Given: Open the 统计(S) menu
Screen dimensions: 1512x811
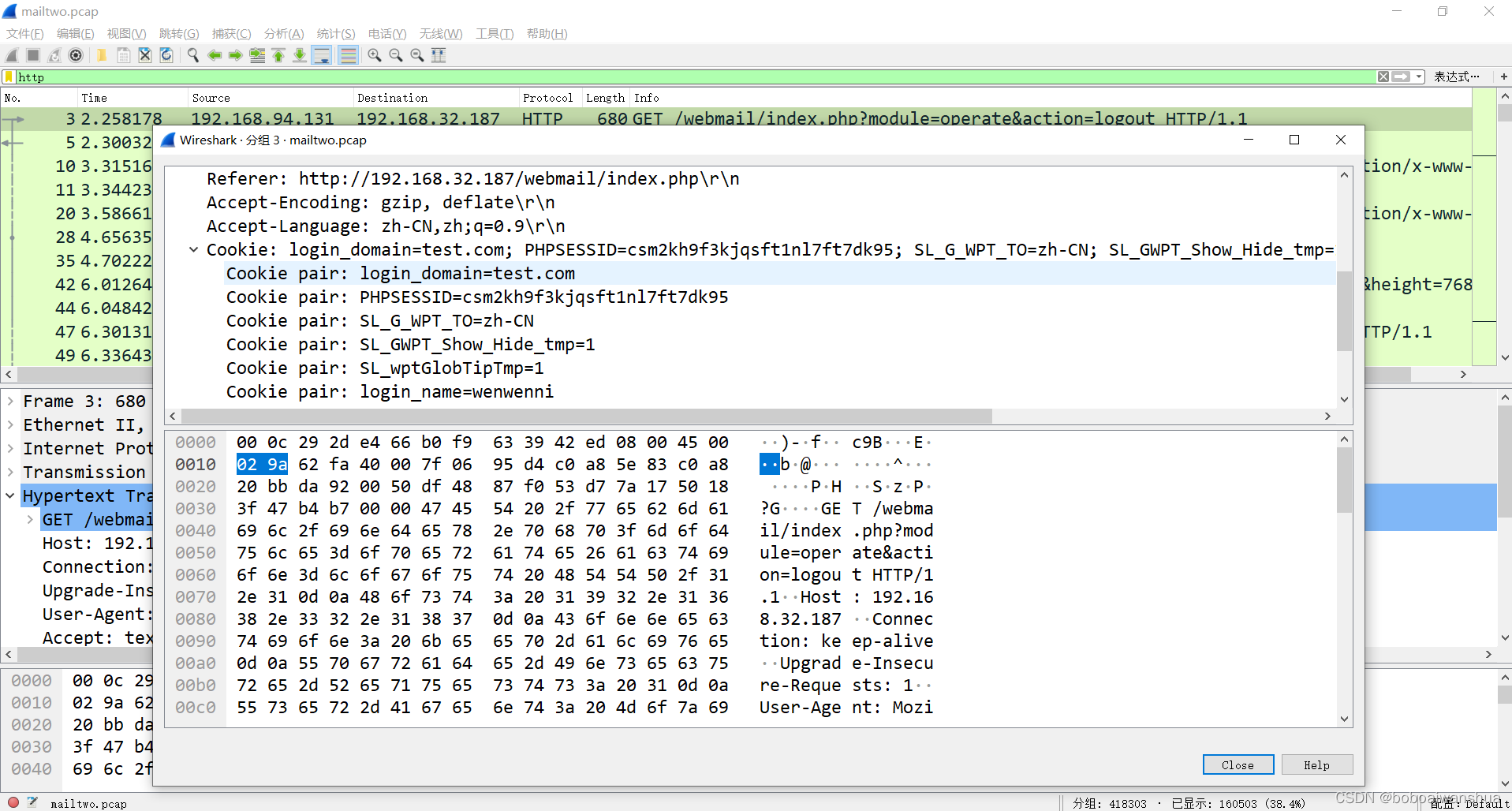Looking at the screenshot, I should 336,34.
